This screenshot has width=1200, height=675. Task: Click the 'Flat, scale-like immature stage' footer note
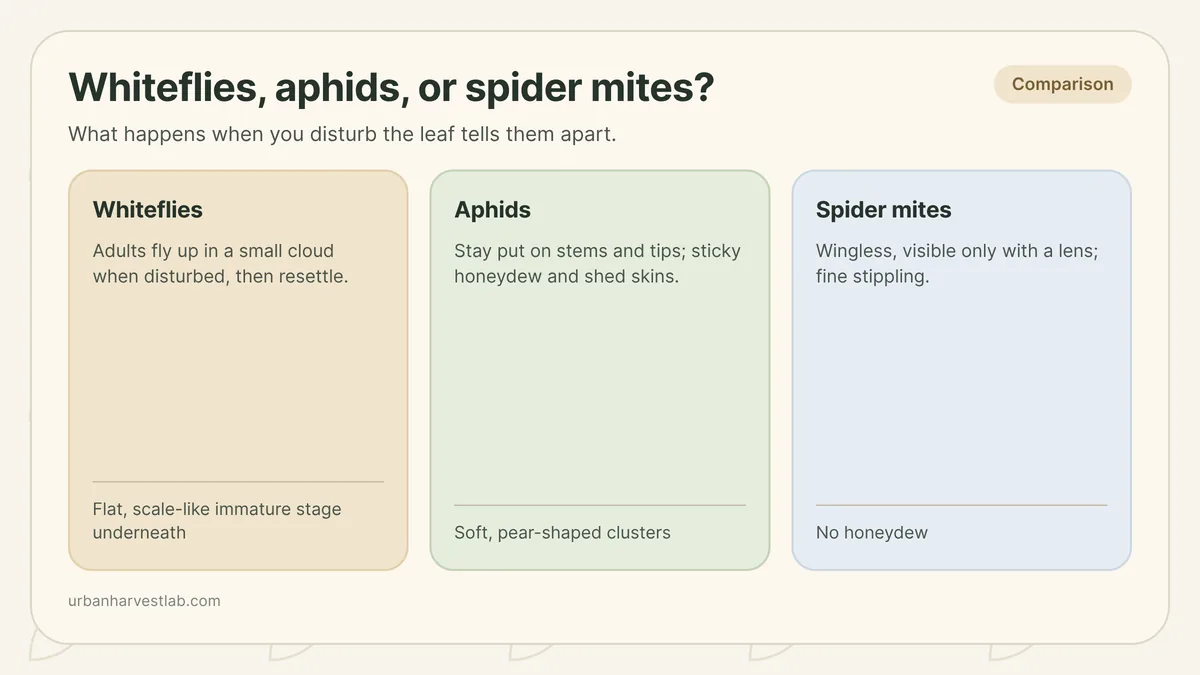tap(217, 521)
